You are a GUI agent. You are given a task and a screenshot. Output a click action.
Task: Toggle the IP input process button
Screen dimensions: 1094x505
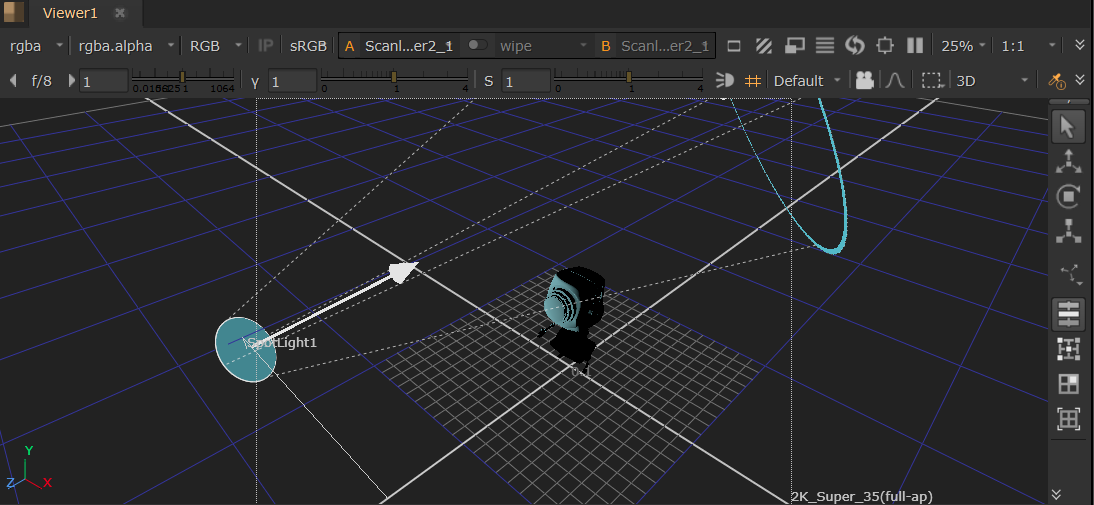tap(266, 45)
